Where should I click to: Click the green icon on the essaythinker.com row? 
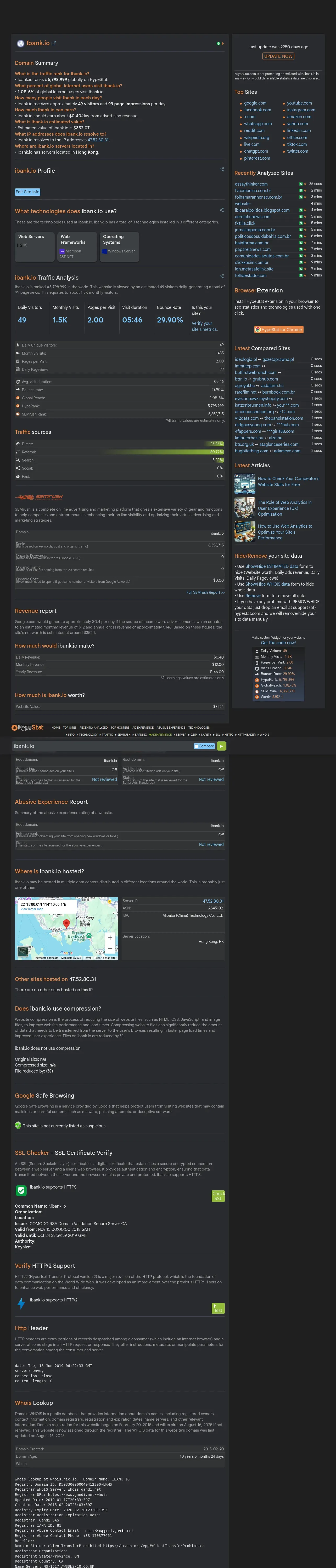301,184
